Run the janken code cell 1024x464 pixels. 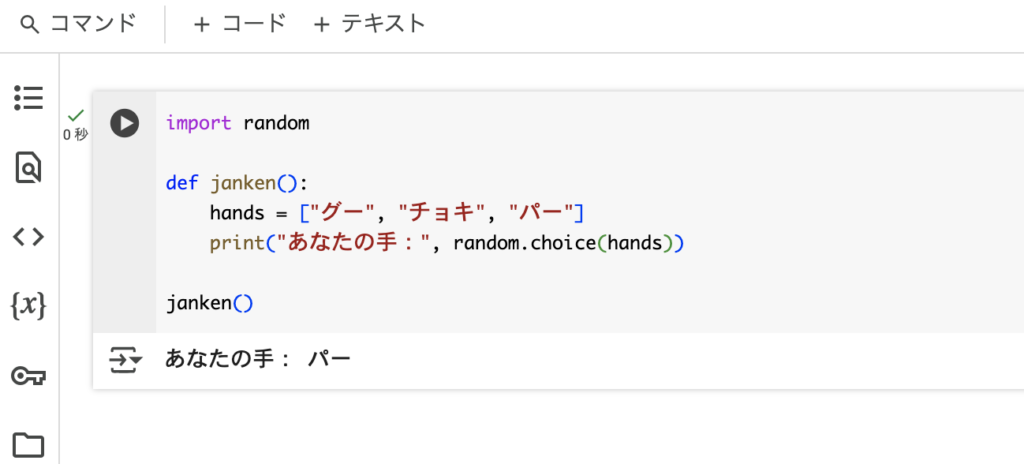(125, 123)
